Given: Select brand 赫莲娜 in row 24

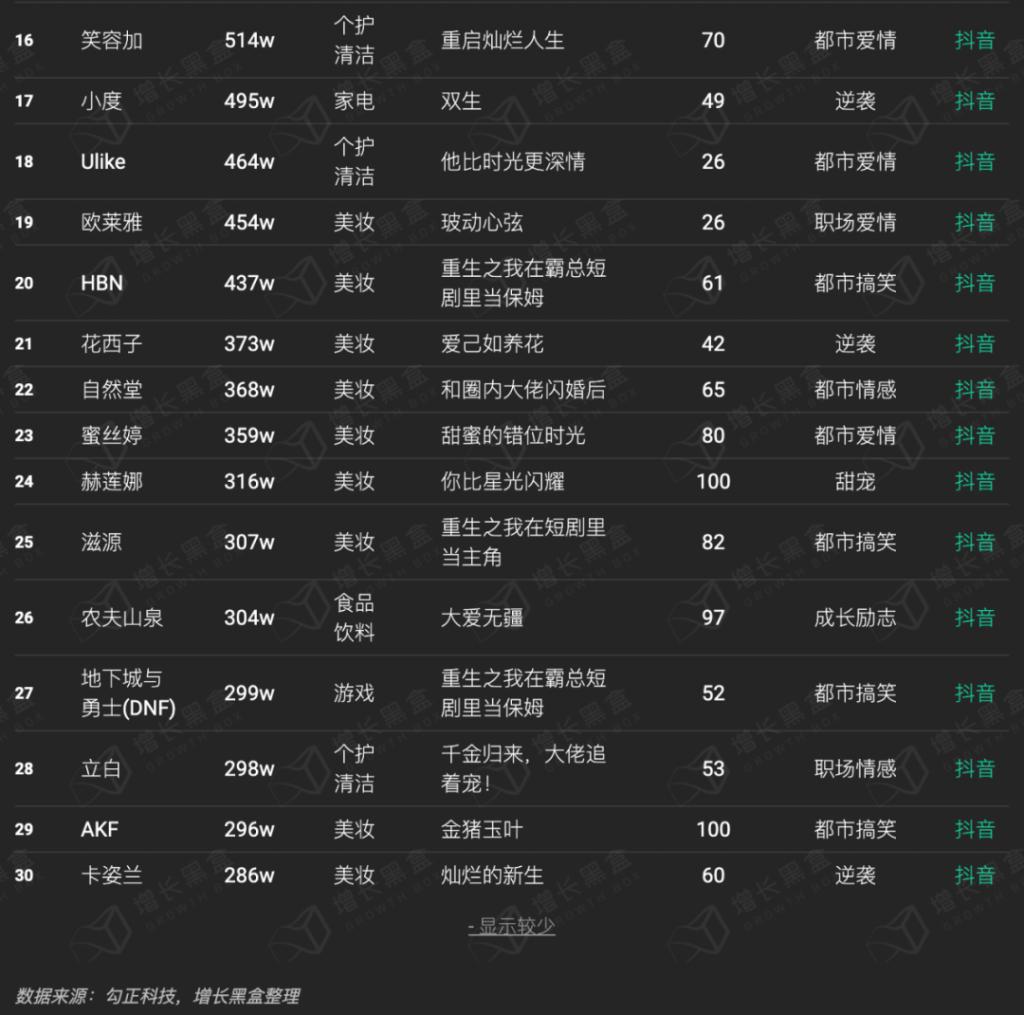Looking at the screenshot, I should coord(112,481).
